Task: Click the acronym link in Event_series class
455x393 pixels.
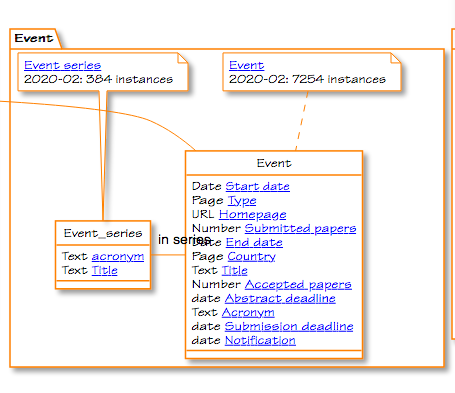Action: 118,256
